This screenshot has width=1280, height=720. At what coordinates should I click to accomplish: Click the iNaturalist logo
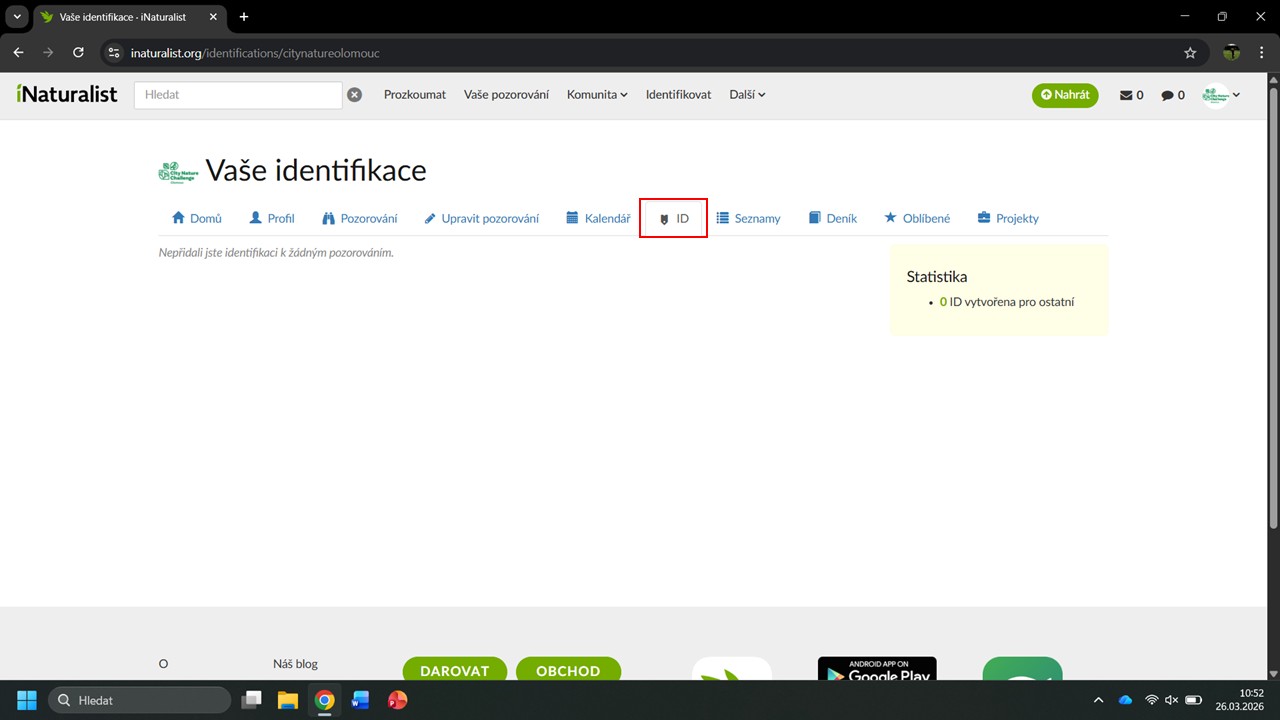[x=67, y=94]
